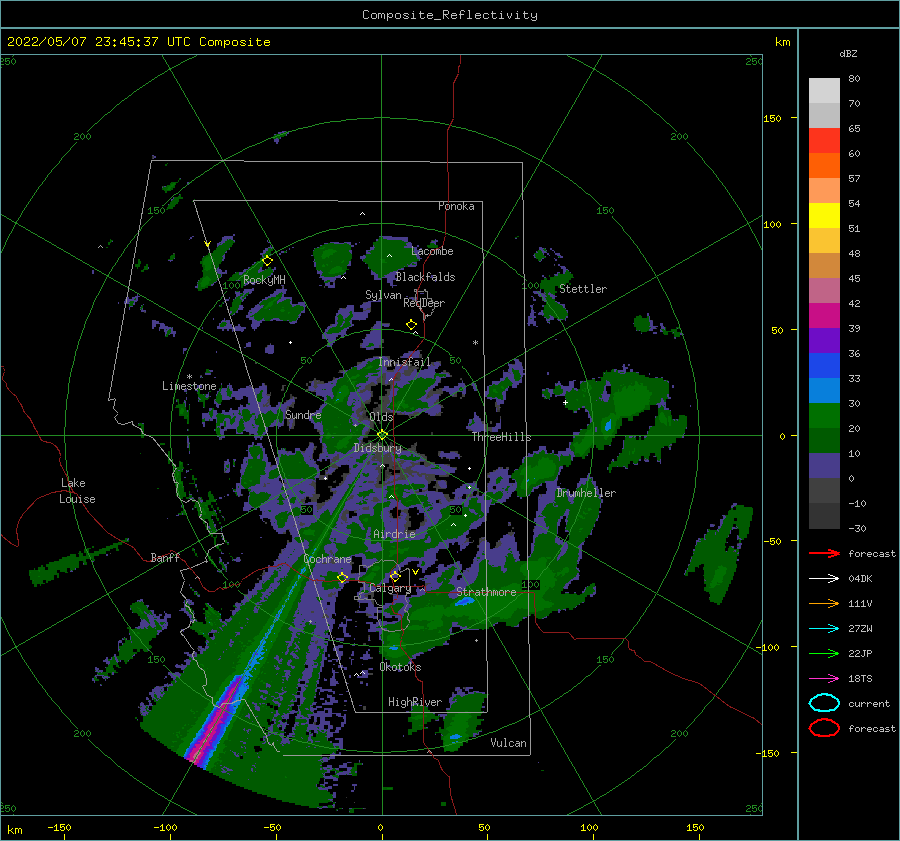
Task: Click the Didsbury city label
Action: coord(378,448)
